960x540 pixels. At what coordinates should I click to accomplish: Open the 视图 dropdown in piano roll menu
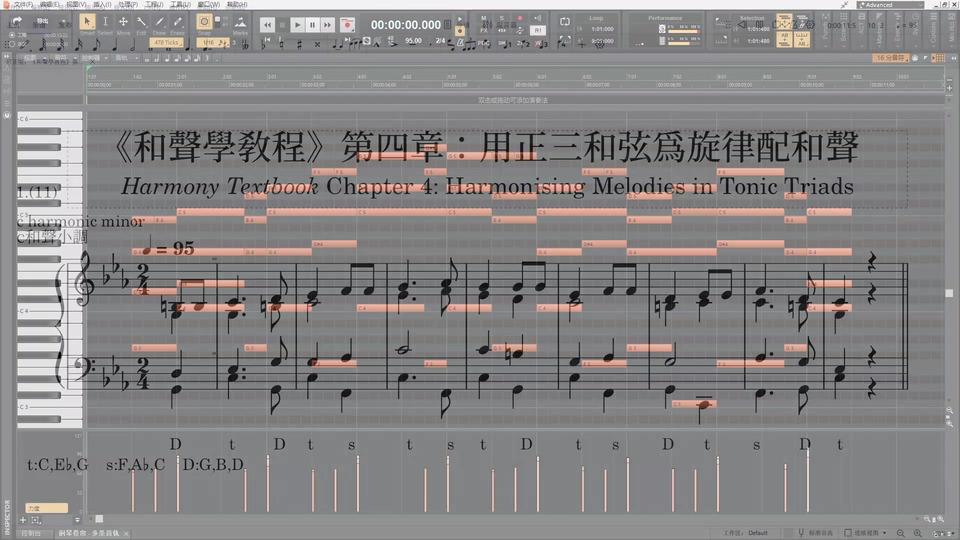tap(31, 58)
